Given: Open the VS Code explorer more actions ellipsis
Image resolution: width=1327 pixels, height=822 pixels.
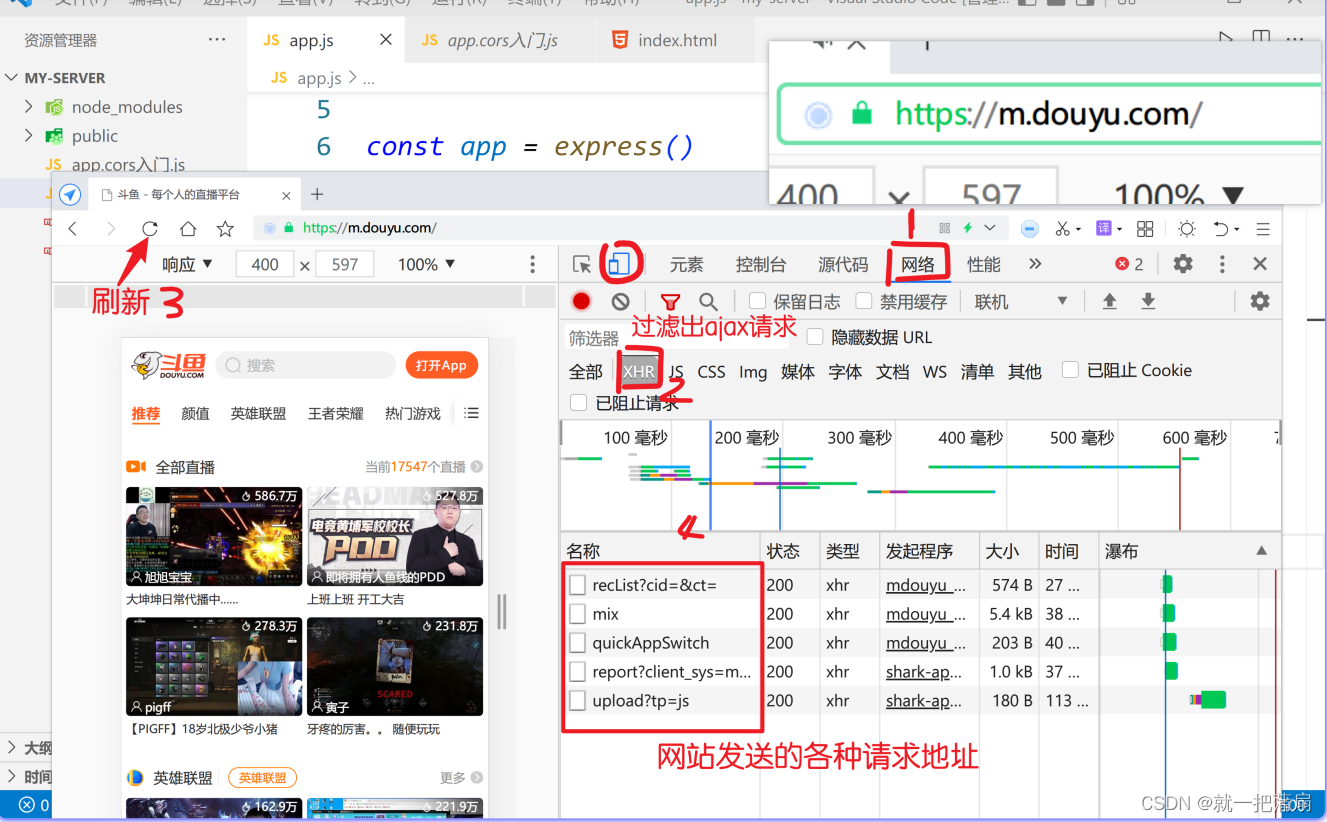Looking at the screenshot, I should (217, 40).
